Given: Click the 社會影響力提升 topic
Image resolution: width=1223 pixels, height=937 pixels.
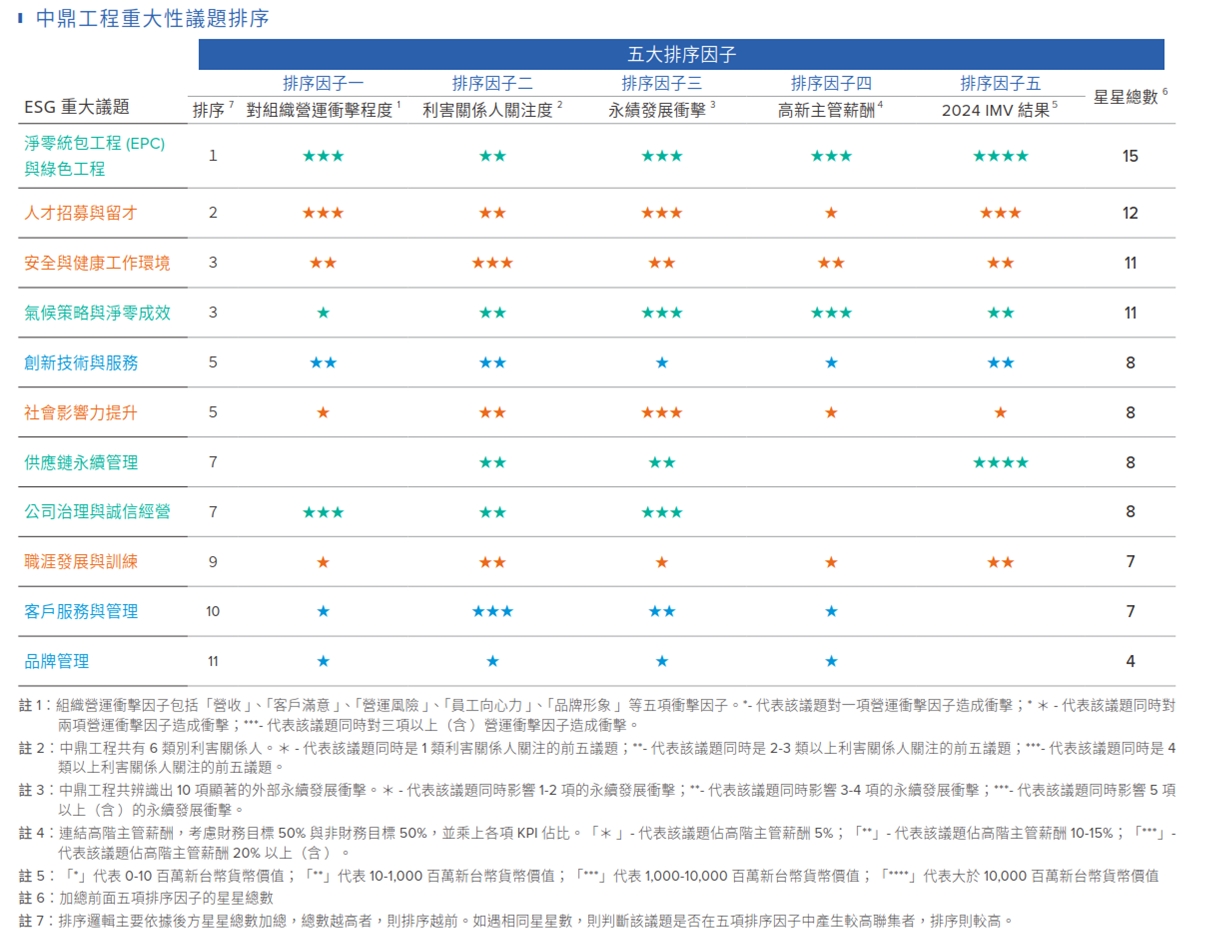Looking at the screenshot, I should tap(81, 412).
